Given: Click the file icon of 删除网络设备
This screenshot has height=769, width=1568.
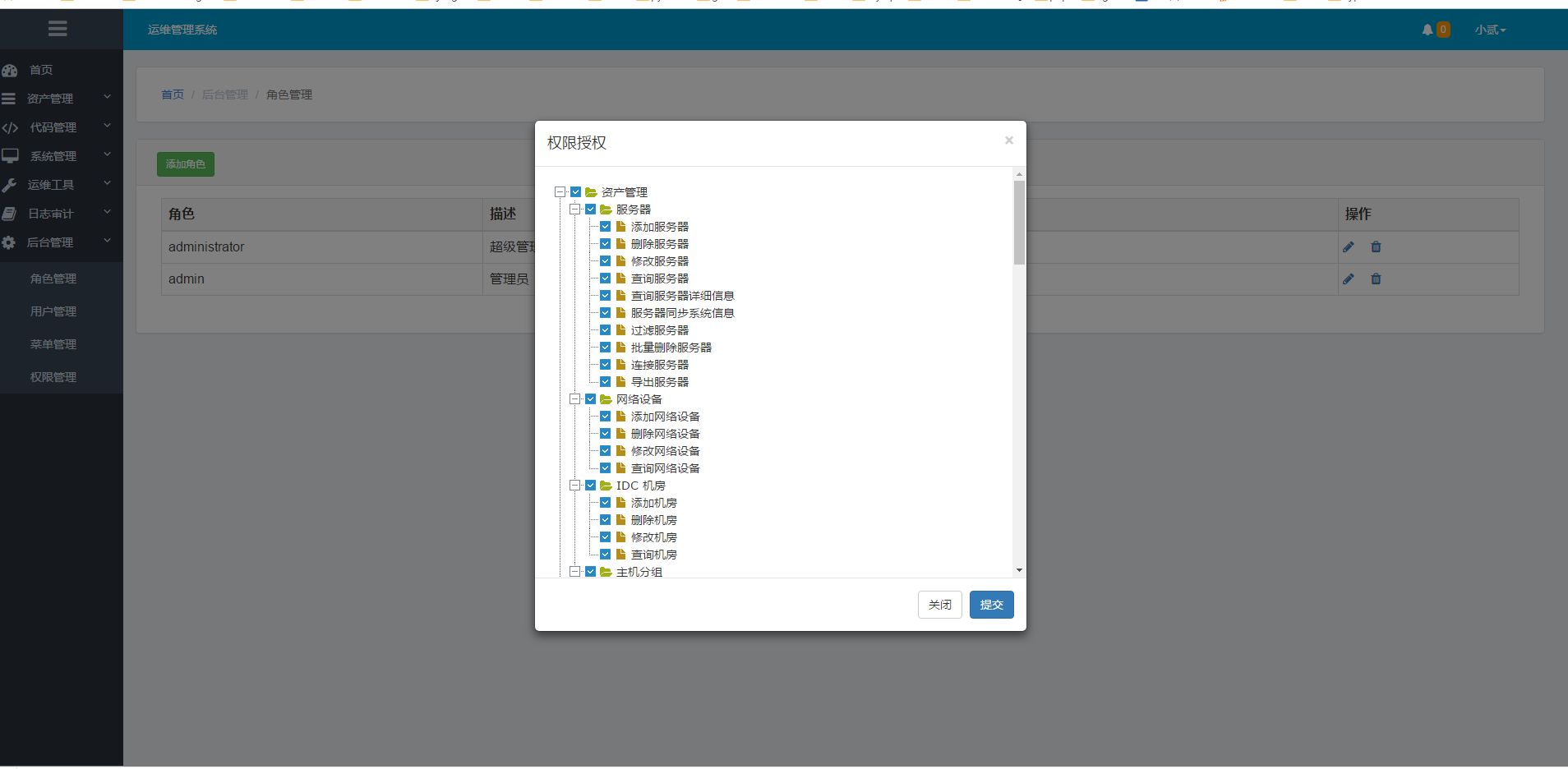Looking at the screenshot, I should (620, 434).
